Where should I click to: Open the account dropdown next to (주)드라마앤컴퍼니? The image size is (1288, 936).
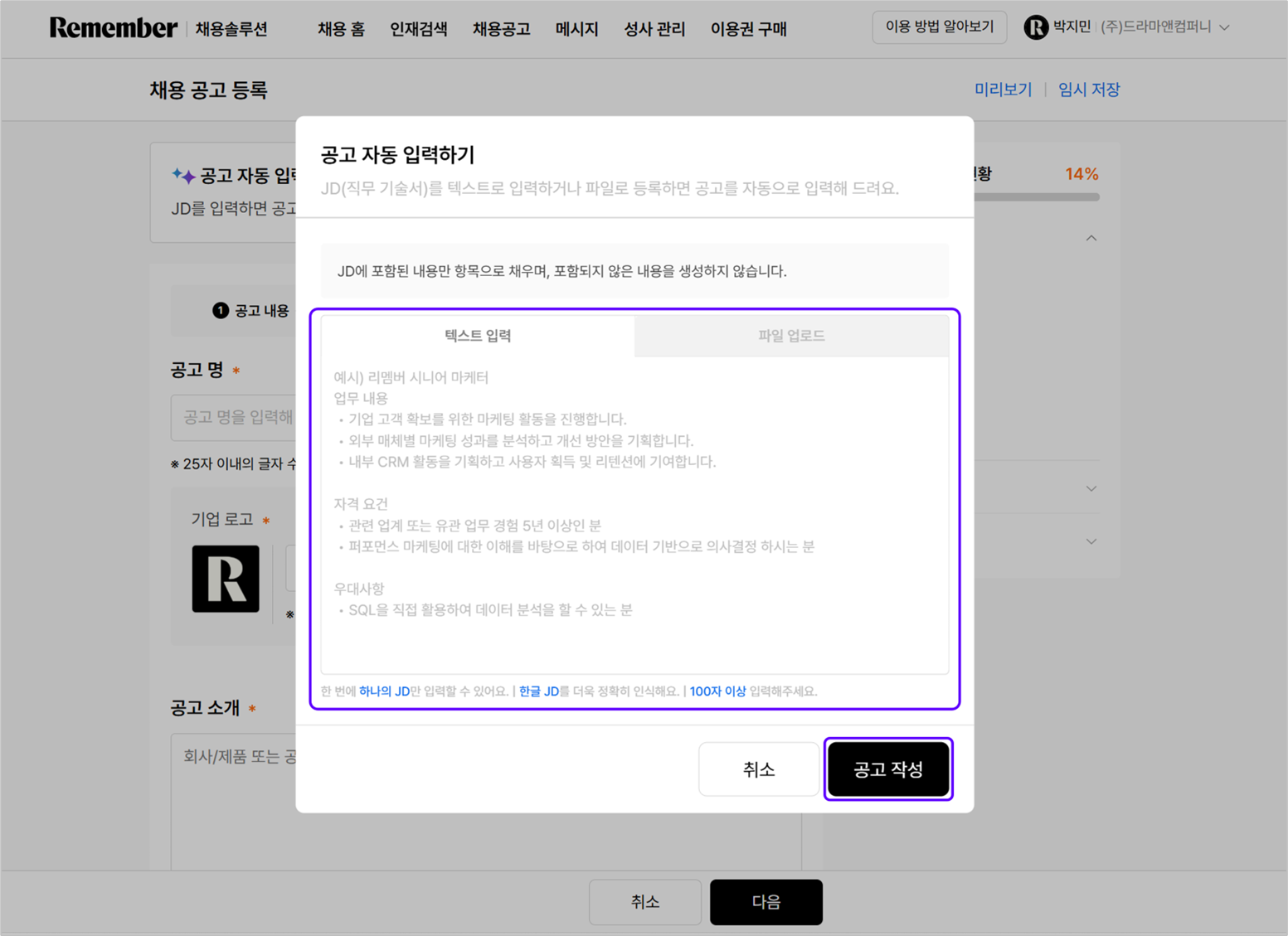[1225, 27]
